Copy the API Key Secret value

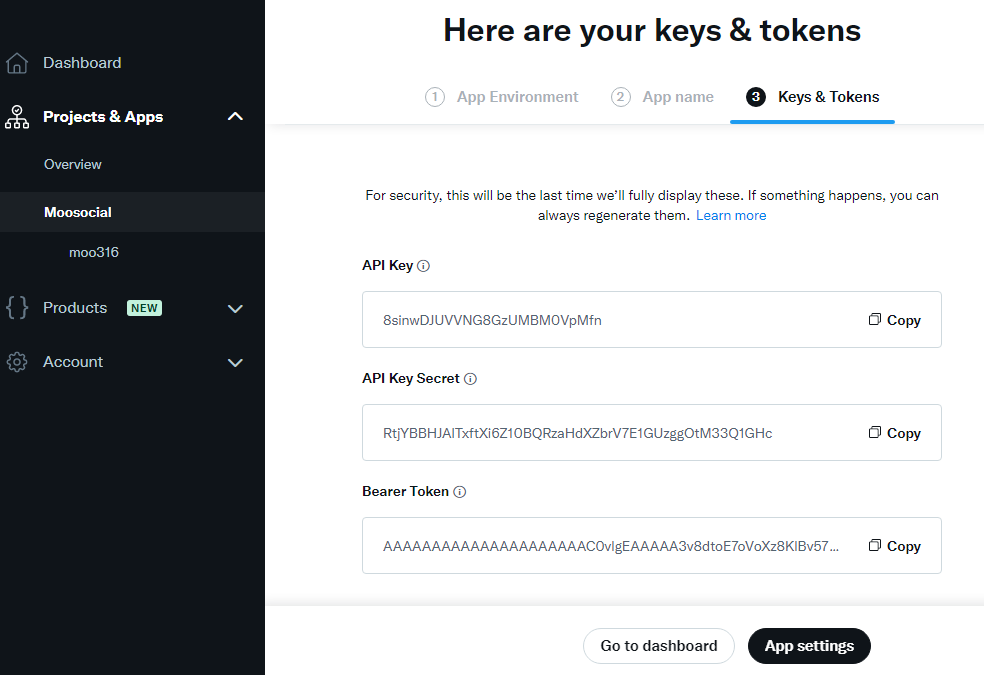894,433
